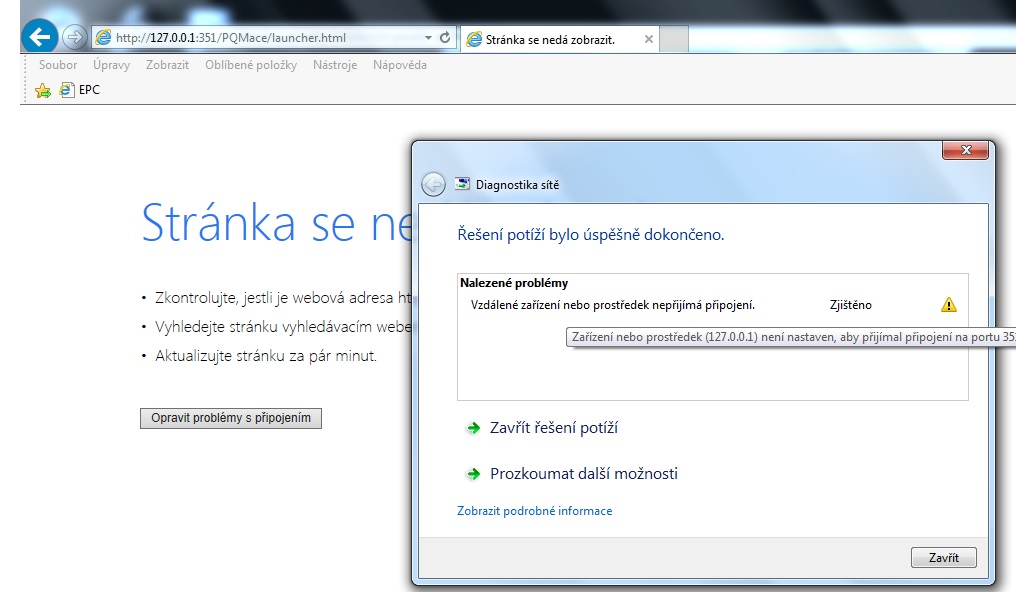Click 'Zobrazit podrobné informace' link
This screenshot has width=1016, height=592.
[534, 511]
